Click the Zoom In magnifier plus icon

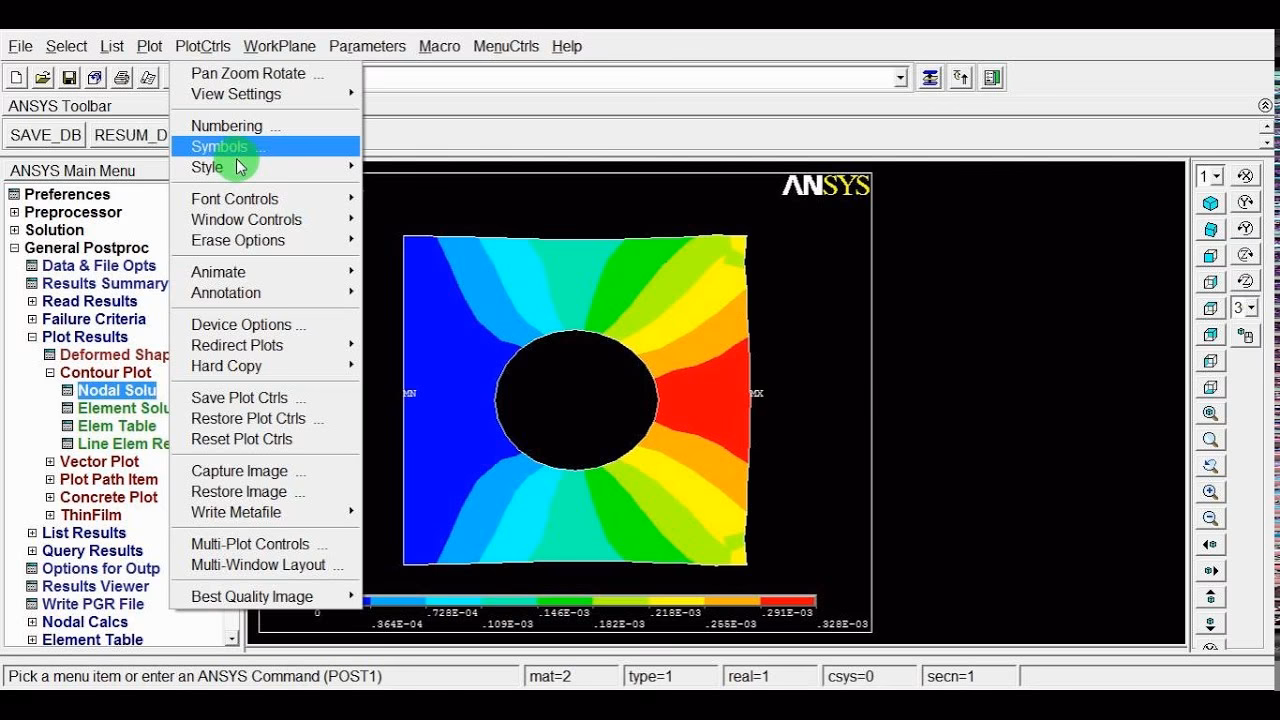point(1211,492)
